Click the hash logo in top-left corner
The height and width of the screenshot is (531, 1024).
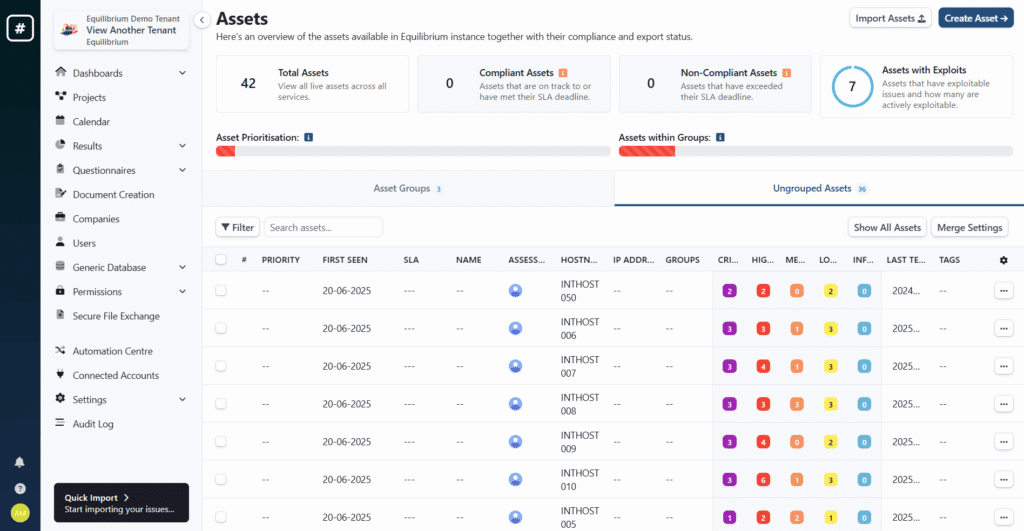point(20,28)
